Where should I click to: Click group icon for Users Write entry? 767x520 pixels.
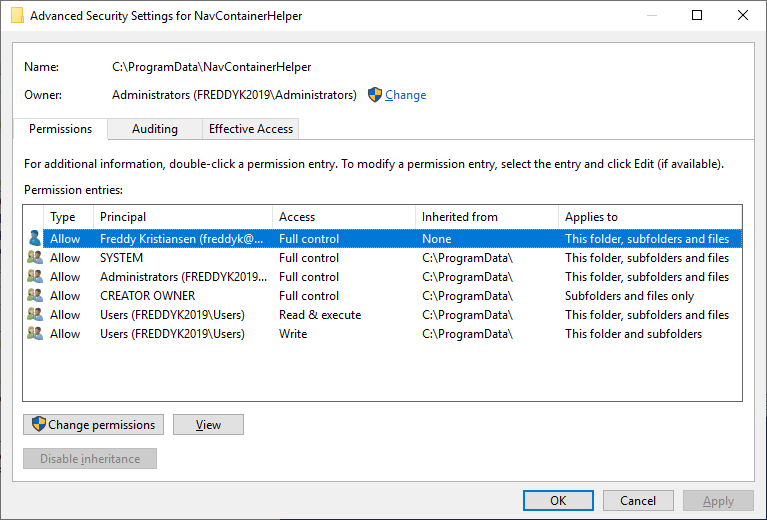tap(35, 334)
